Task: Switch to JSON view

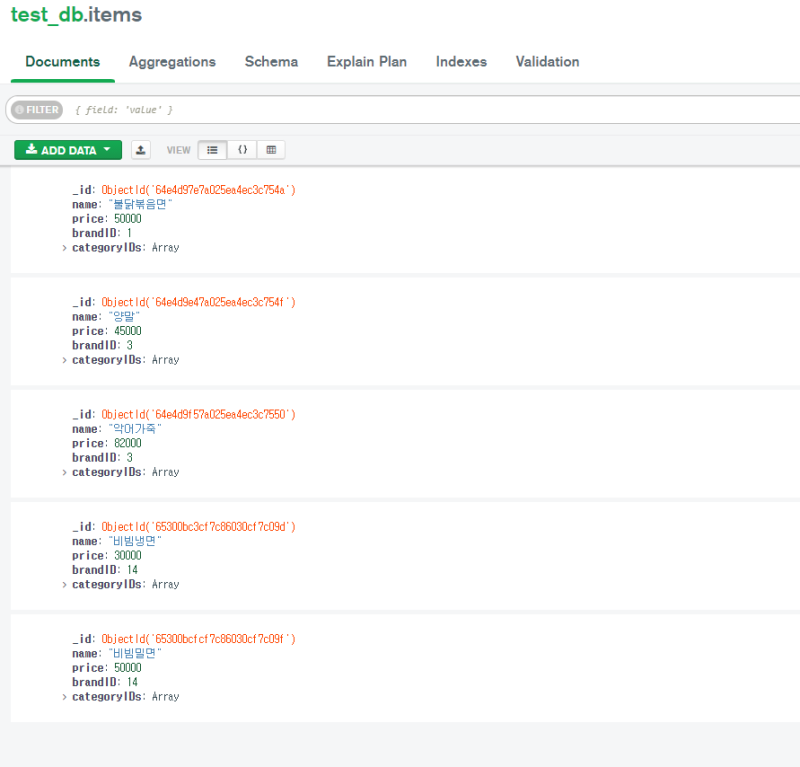Action: tap(242, 150)
